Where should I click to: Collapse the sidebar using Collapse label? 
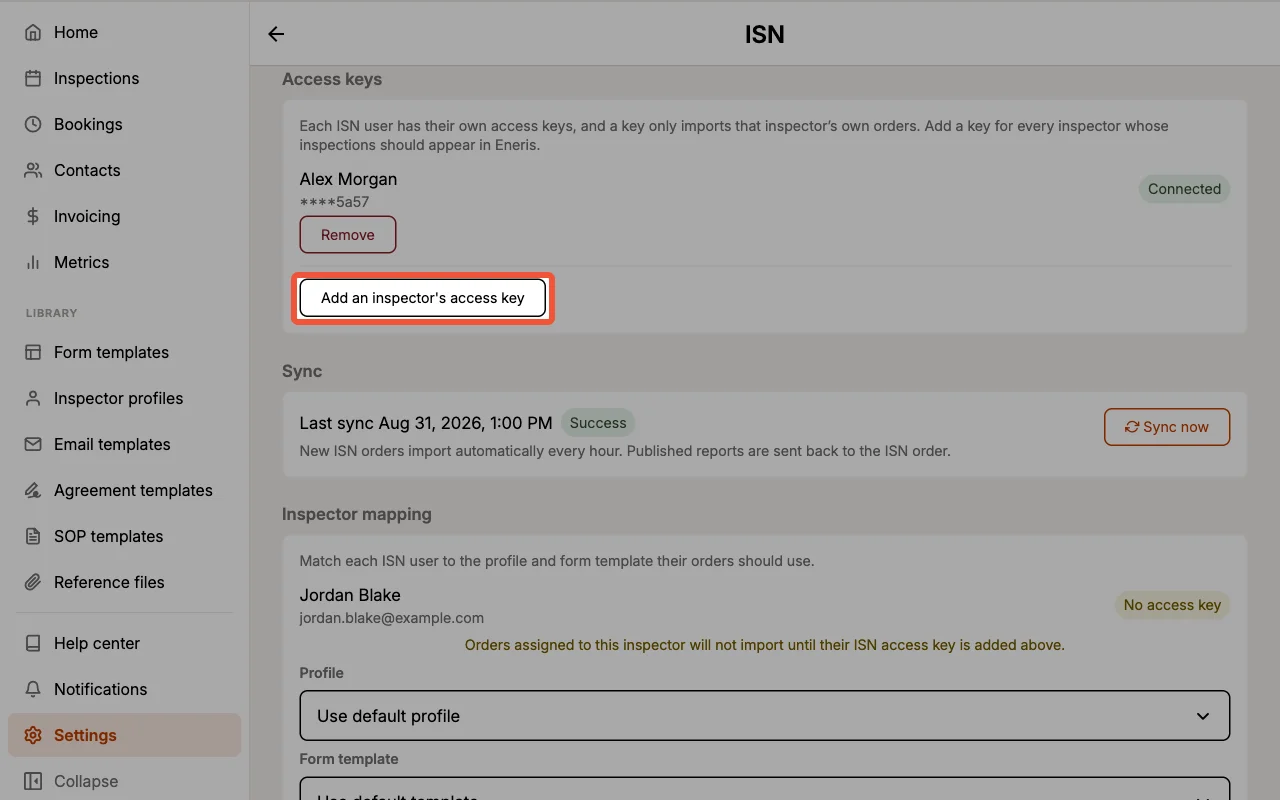86,781
